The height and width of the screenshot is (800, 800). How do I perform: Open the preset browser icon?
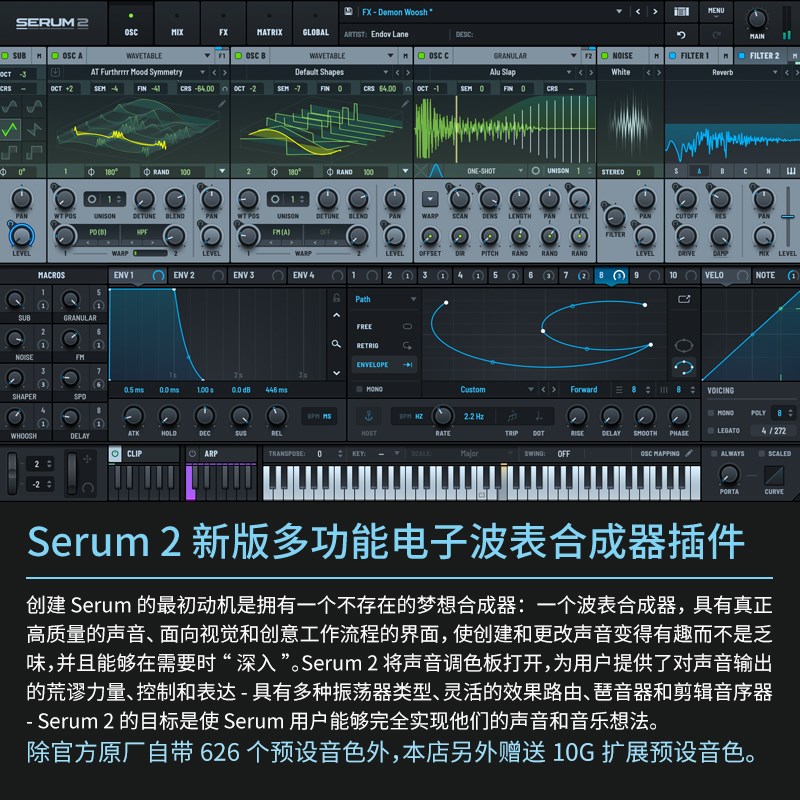pyautogui.click(x=681, y=11)
